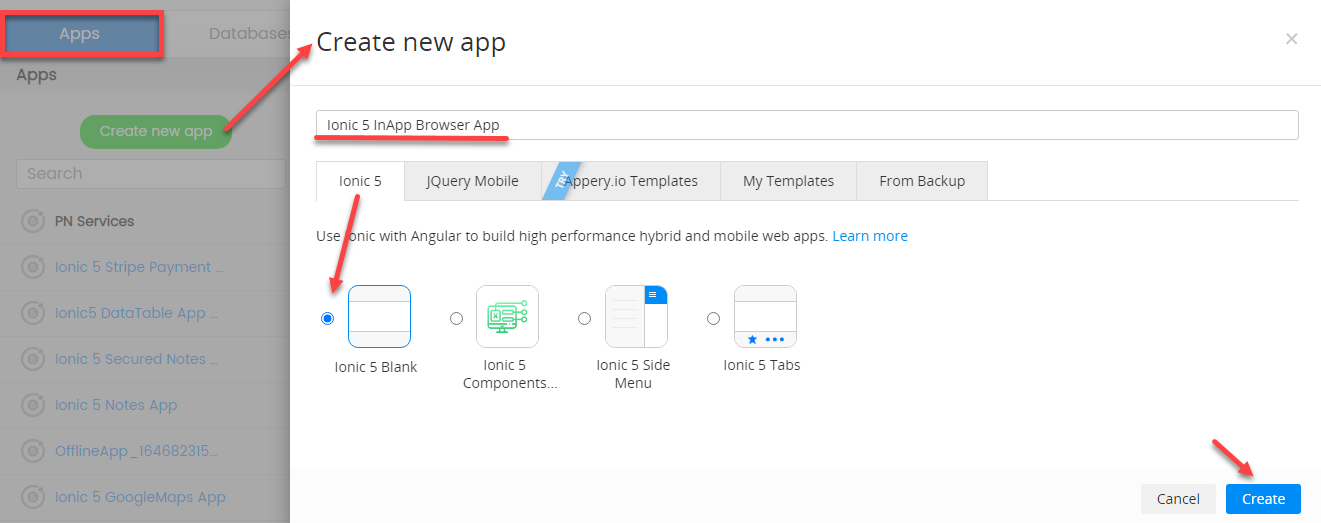
Task: Click the Ionic 5 Tabs template thumbnail
Action: point(765,316)
